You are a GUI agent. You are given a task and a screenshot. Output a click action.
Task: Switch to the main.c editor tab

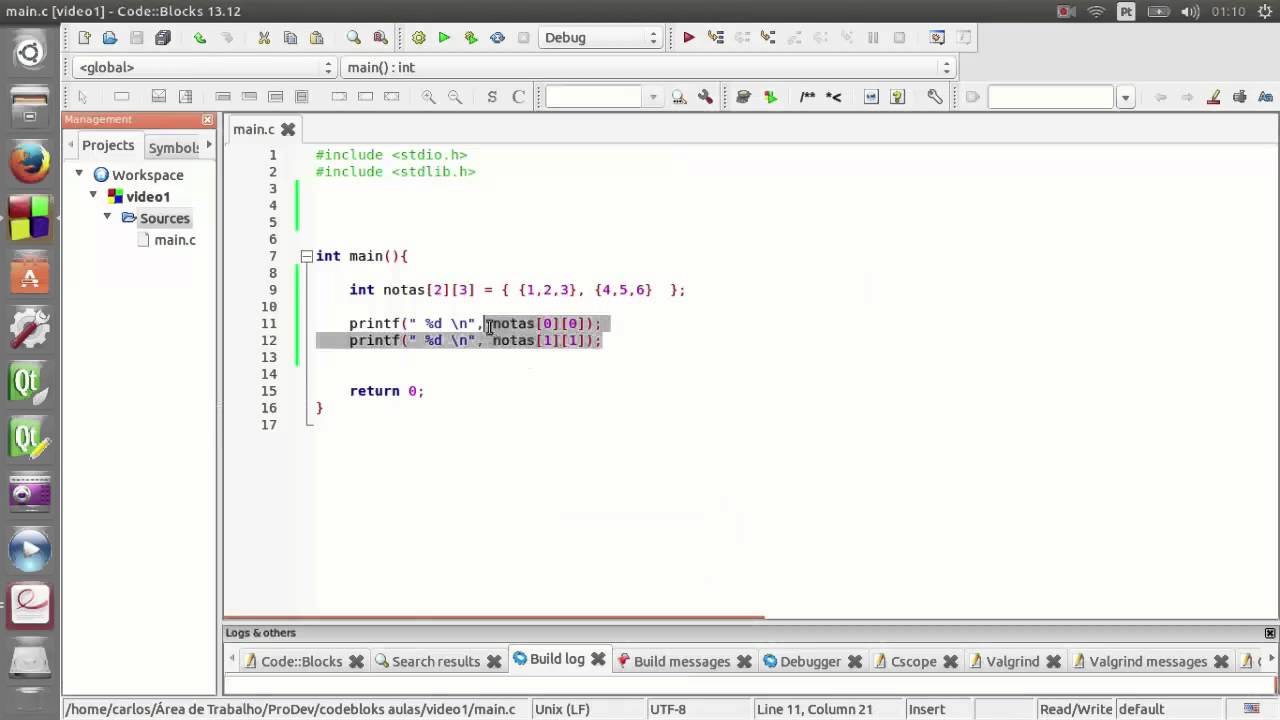(x=254, y=129)
